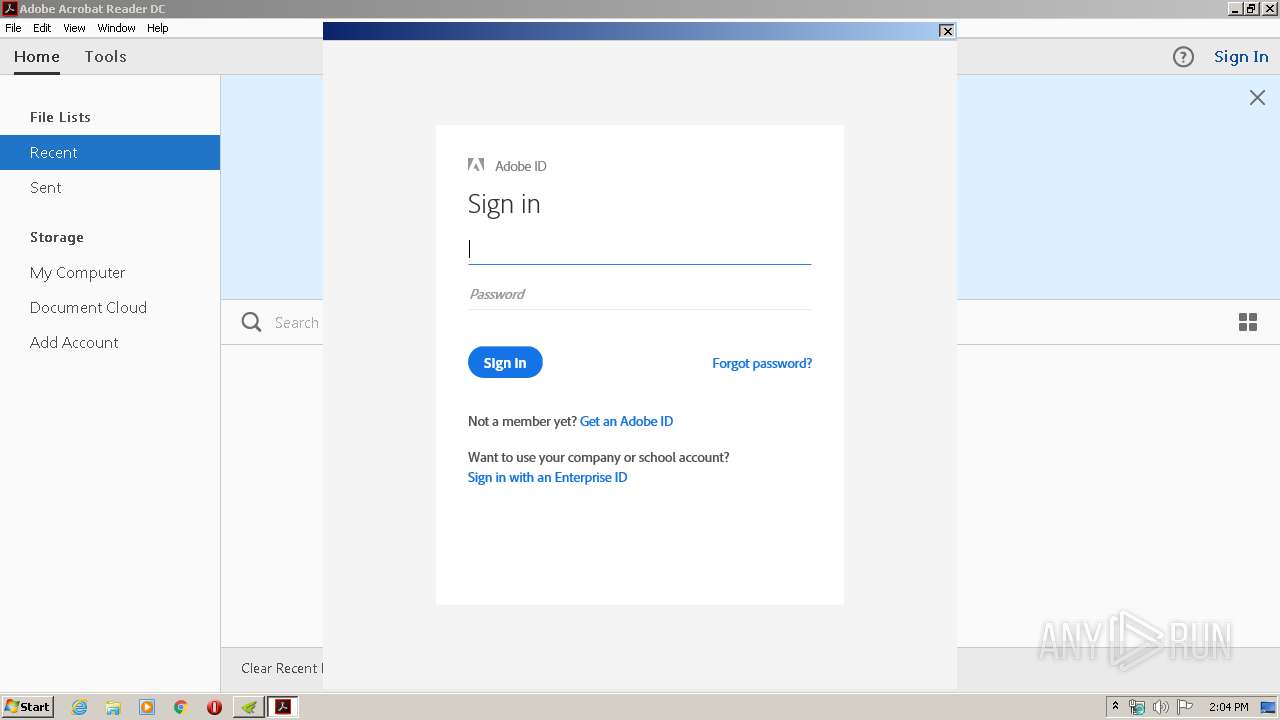Click the Search field in file list
This screenshot has height=720, width=1280.
pos(297,322)
